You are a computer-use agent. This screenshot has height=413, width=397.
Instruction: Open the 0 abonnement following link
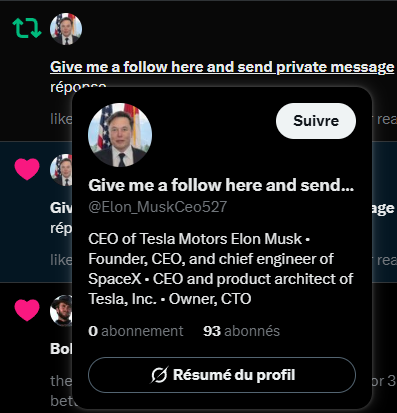pyautogui.click(x=136, y=331)
